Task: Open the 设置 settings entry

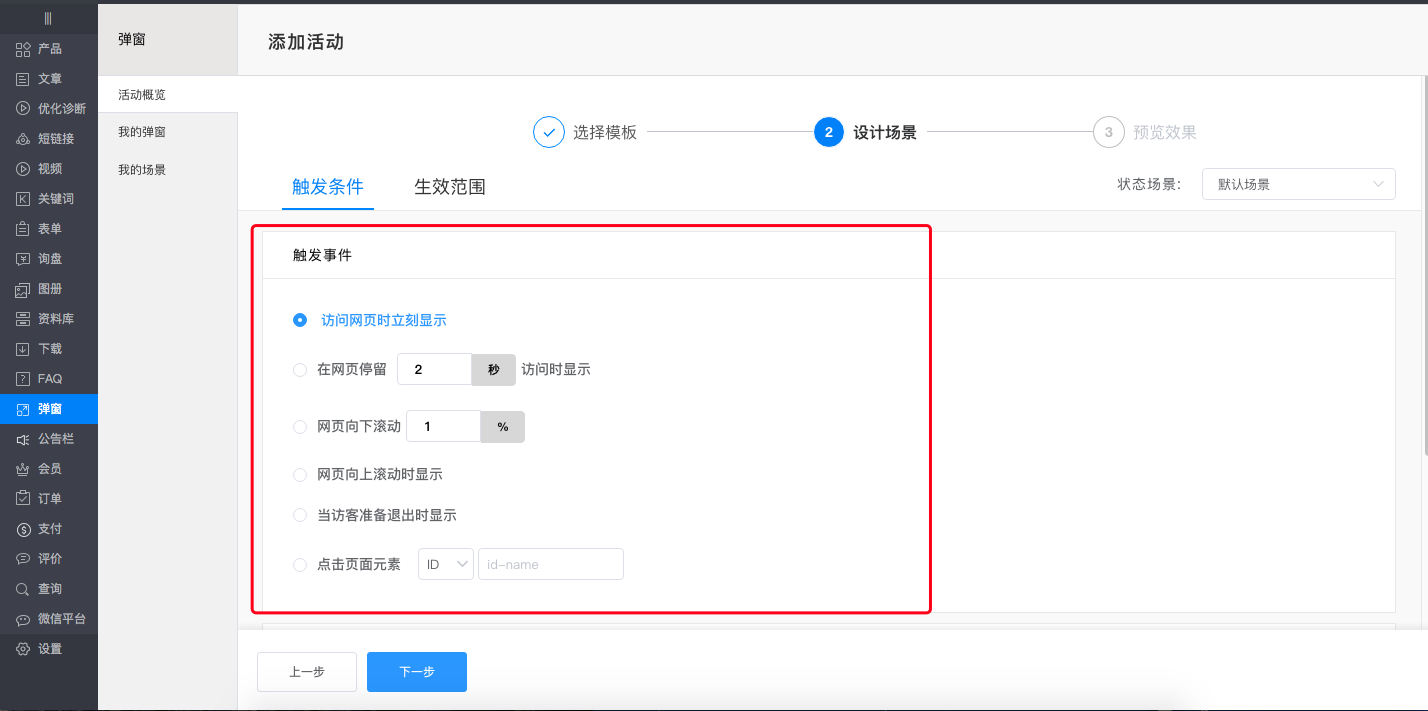Action: click(x=48, y=648)
